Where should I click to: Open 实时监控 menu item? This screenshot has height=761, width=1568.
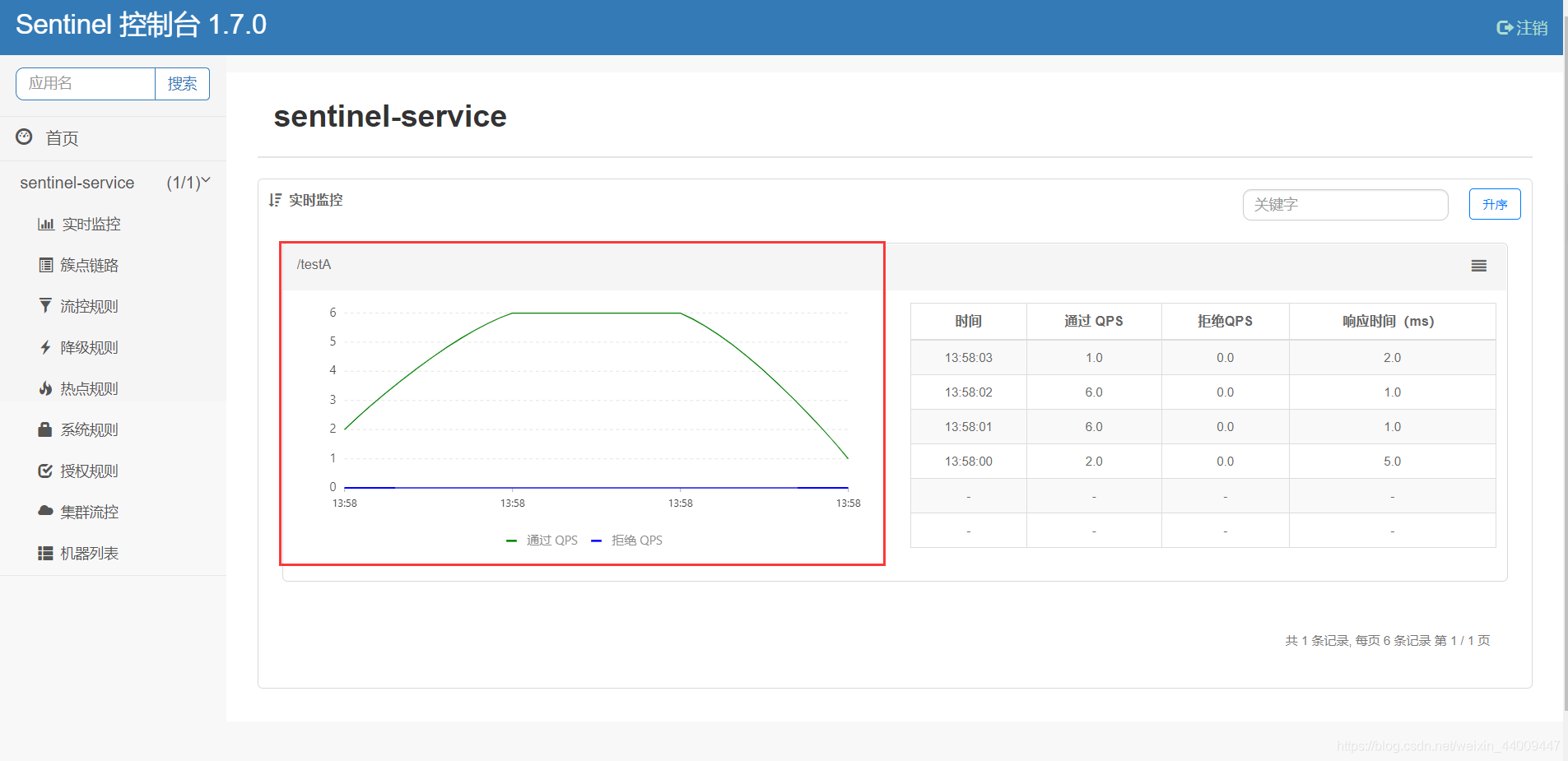91,224
